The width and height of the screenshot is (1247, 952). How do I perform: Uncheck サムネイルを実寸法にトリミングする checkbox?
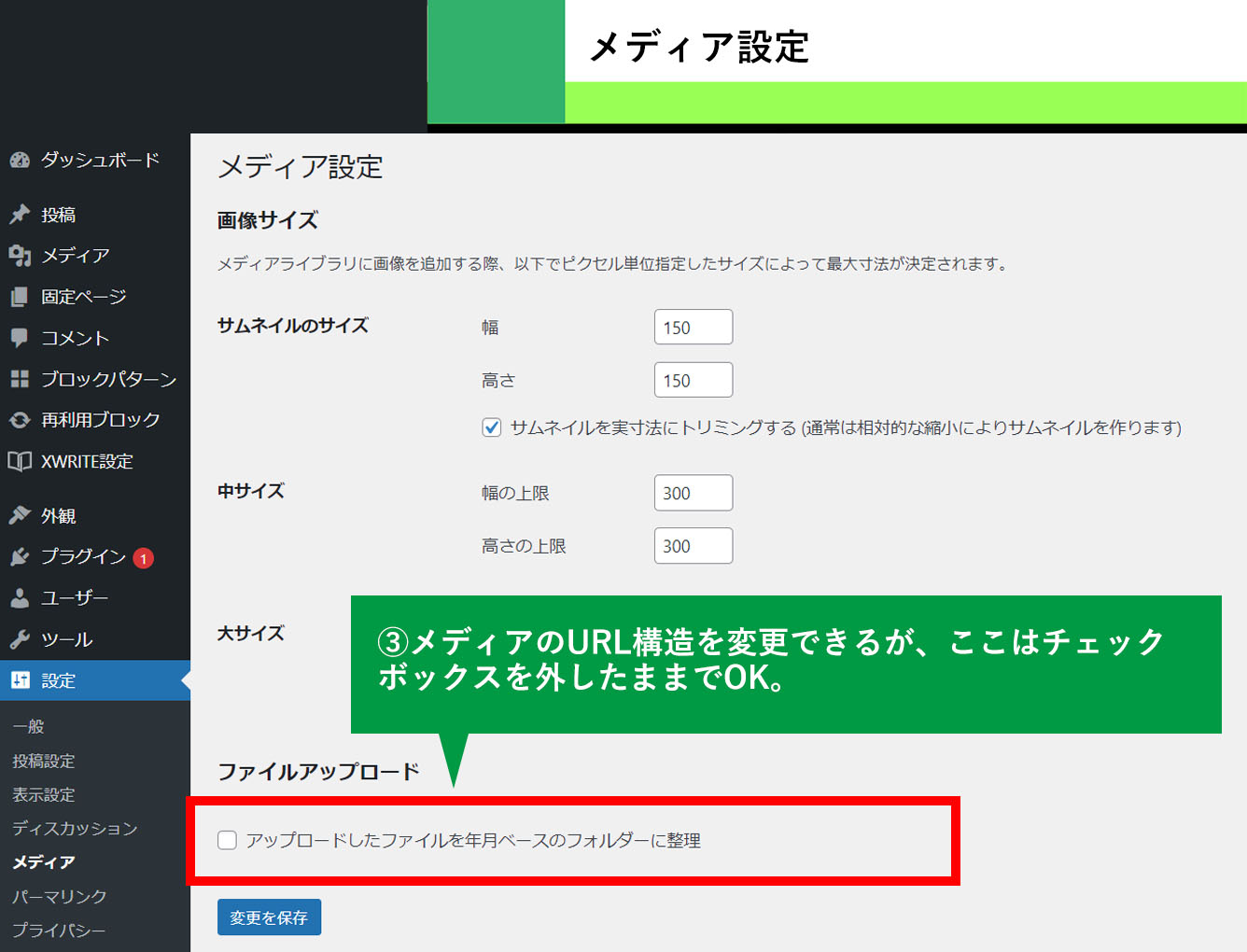coord(492,427)
